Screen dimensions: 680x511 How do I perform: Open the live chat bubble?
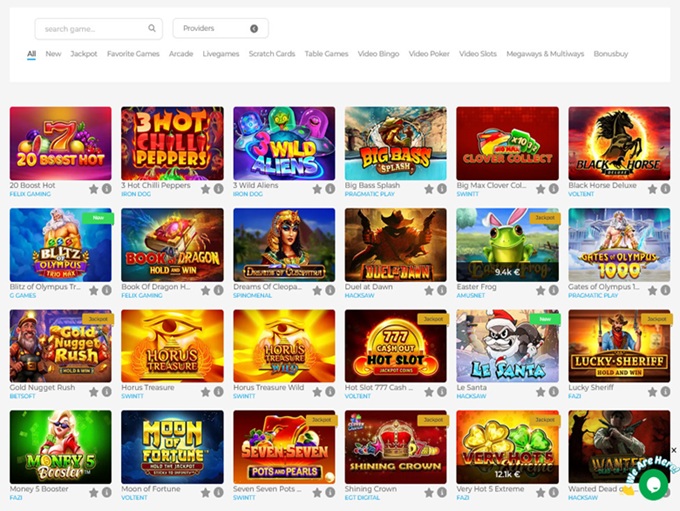653,483
